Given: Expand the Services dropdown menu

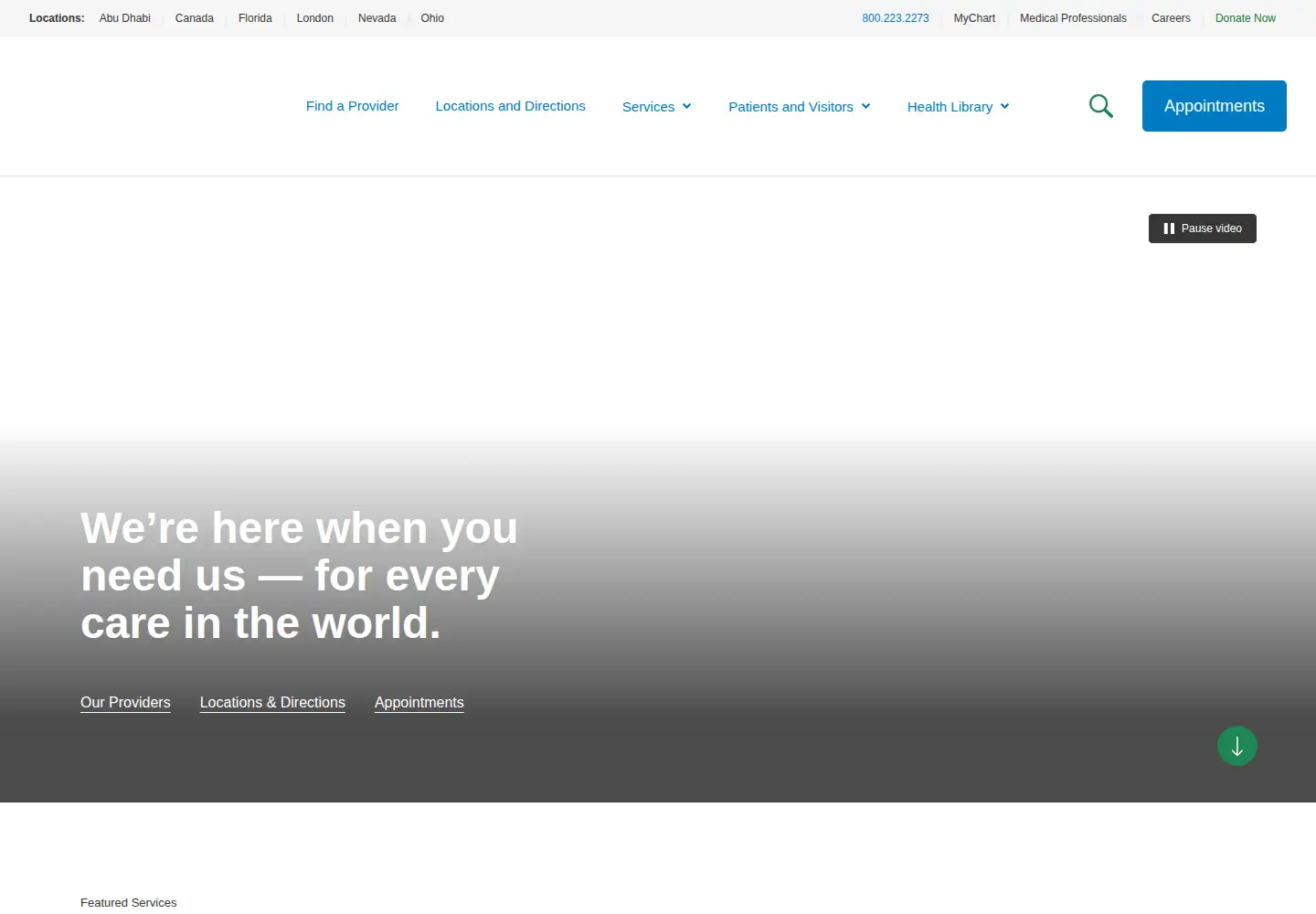Looking at the screenshot, I should (x=656, y=107).
